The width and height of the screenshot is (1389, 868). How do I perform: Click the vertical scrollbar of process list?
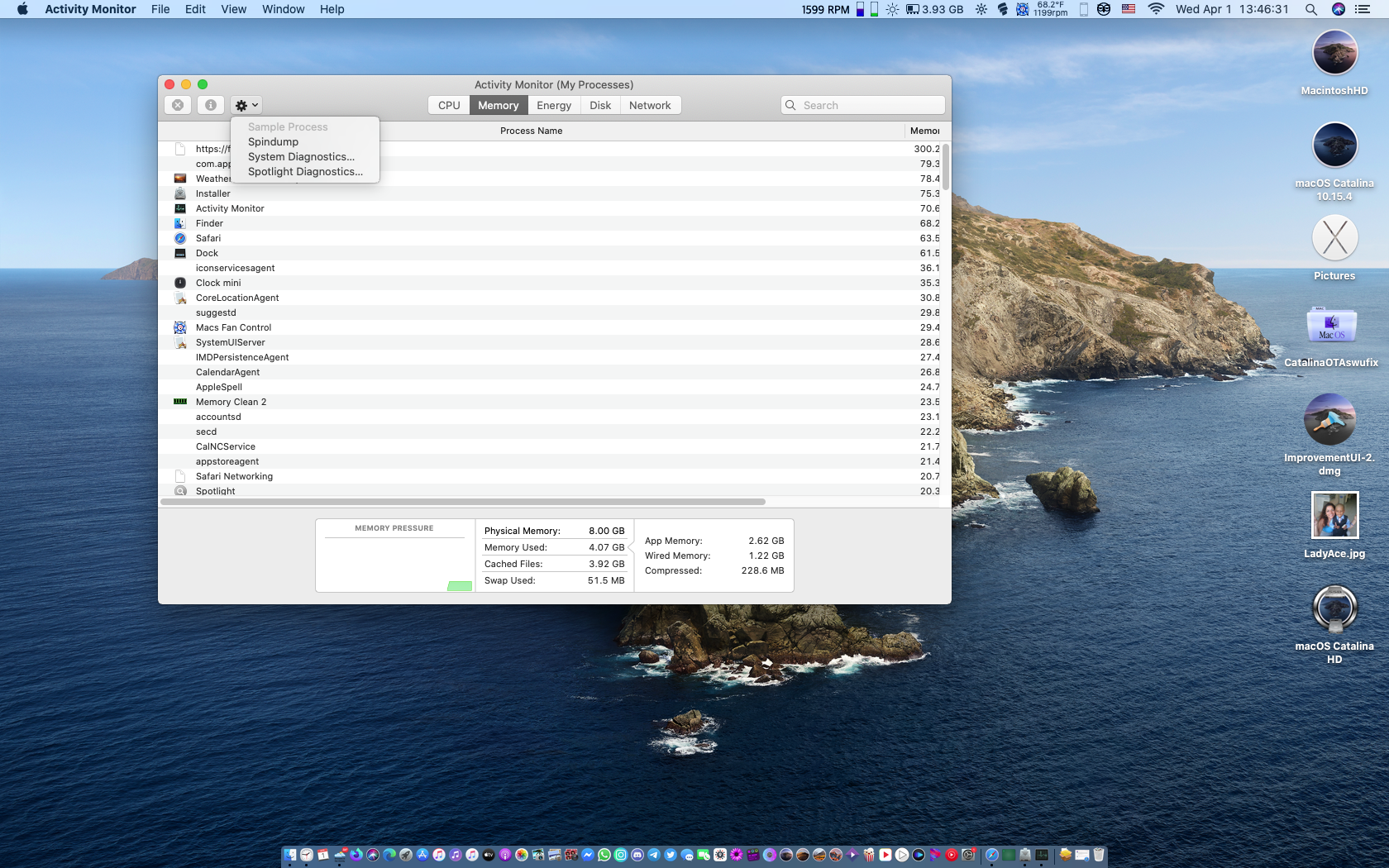946,168
